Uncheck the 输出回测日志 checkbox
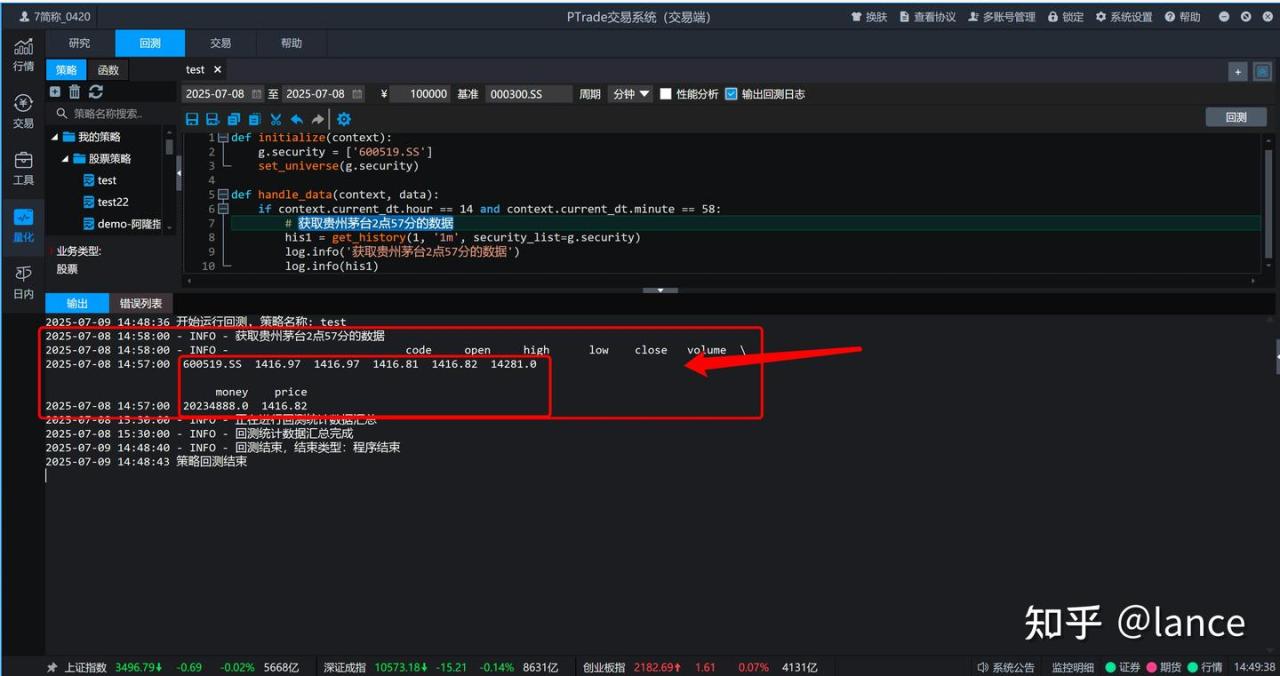 (731, 94)
